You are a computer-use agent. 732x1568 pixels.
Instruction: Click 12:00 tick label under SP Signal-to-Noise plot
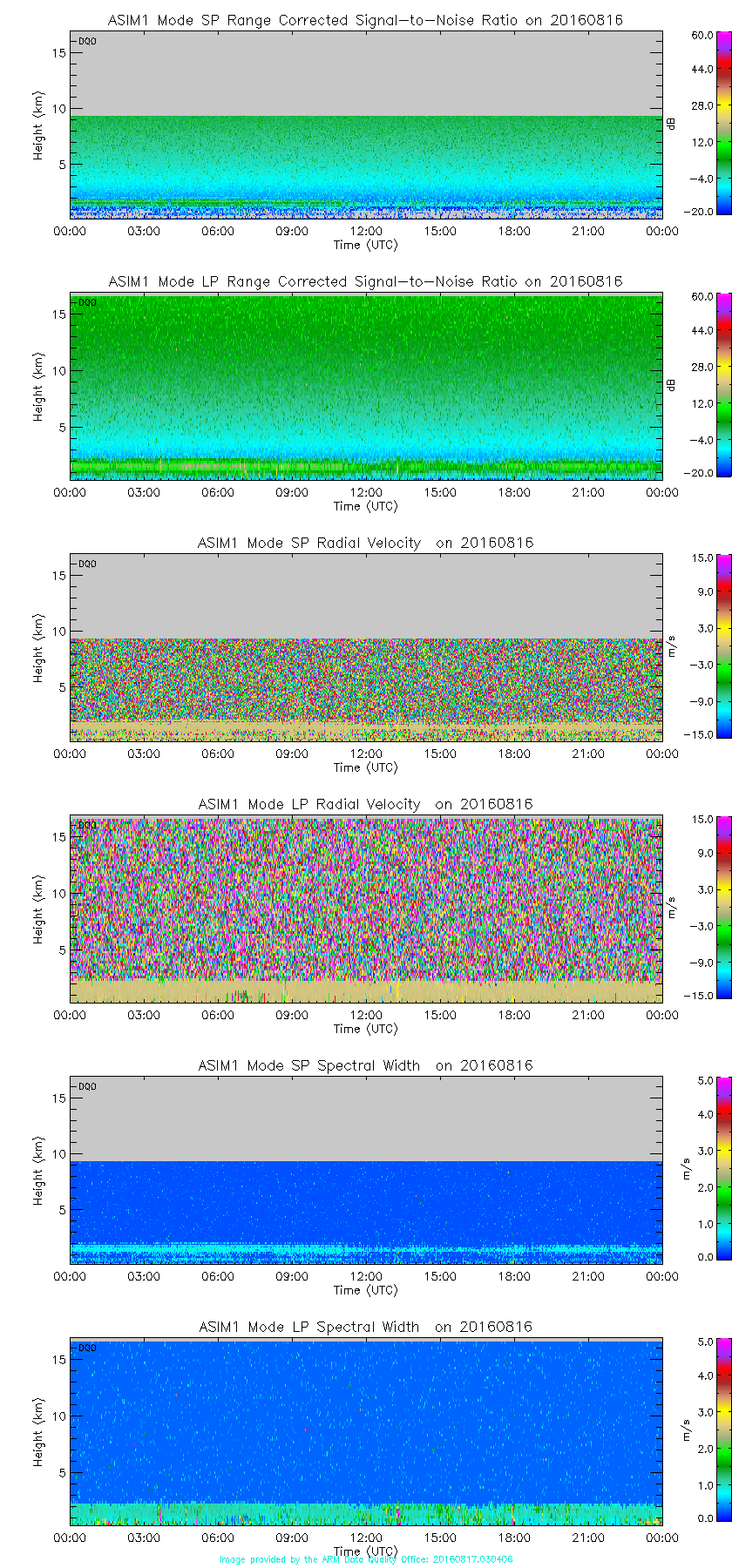(366, 232)
